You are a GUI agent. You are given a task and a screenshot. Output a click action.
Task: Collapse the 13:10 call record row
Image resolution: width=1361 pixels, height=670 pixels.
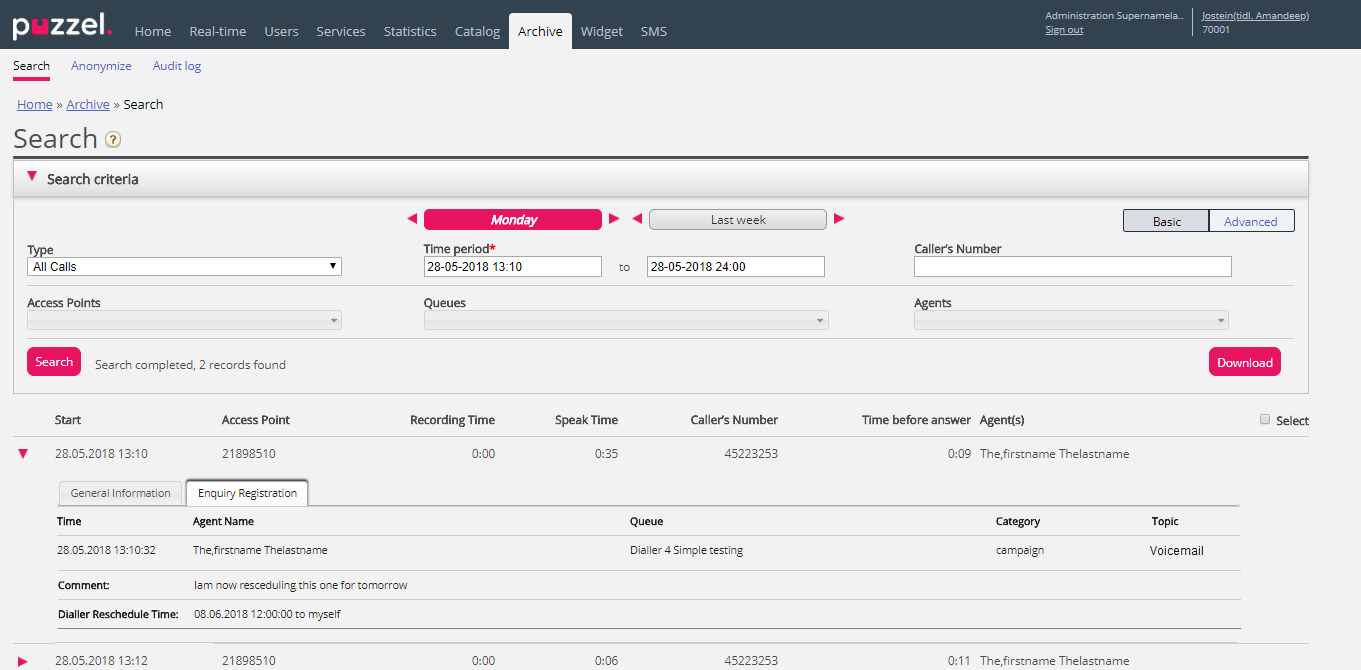pos(23,454)
